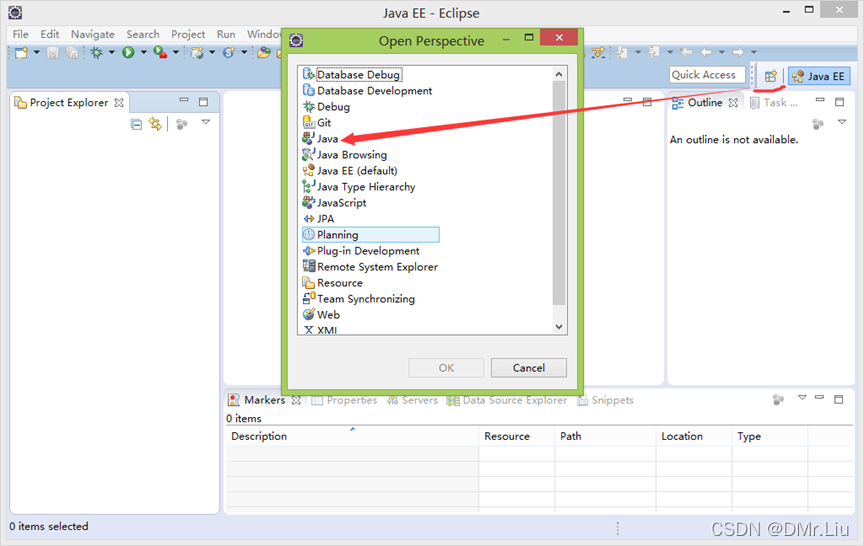Open the New wizard dropdown arrow
The width and height of the screenshot is (864, 546).
point(37,52)
